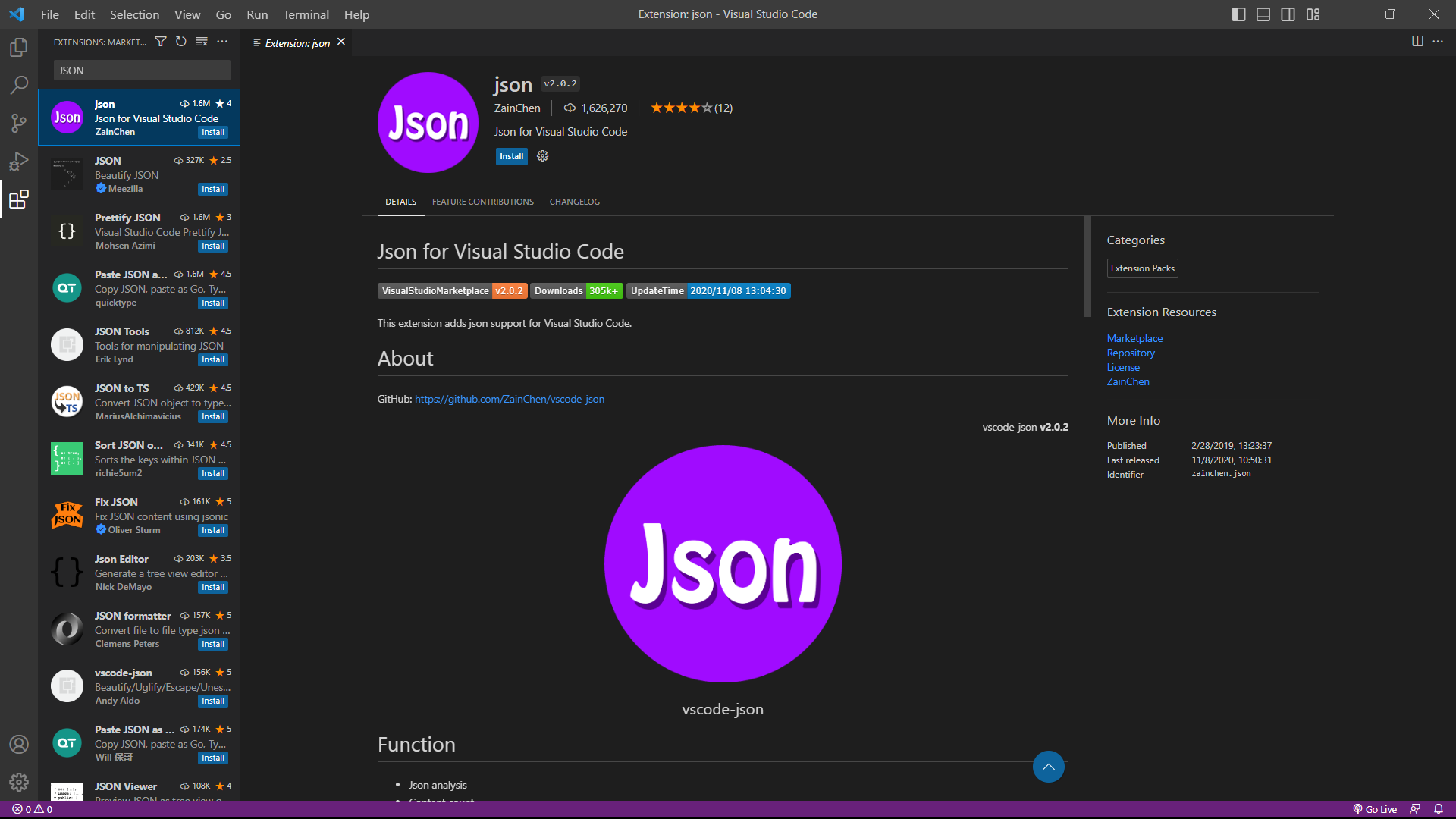Screen dimensions: 1456x819
Task: Refresh the extensions list
Action: pos(181,42)
